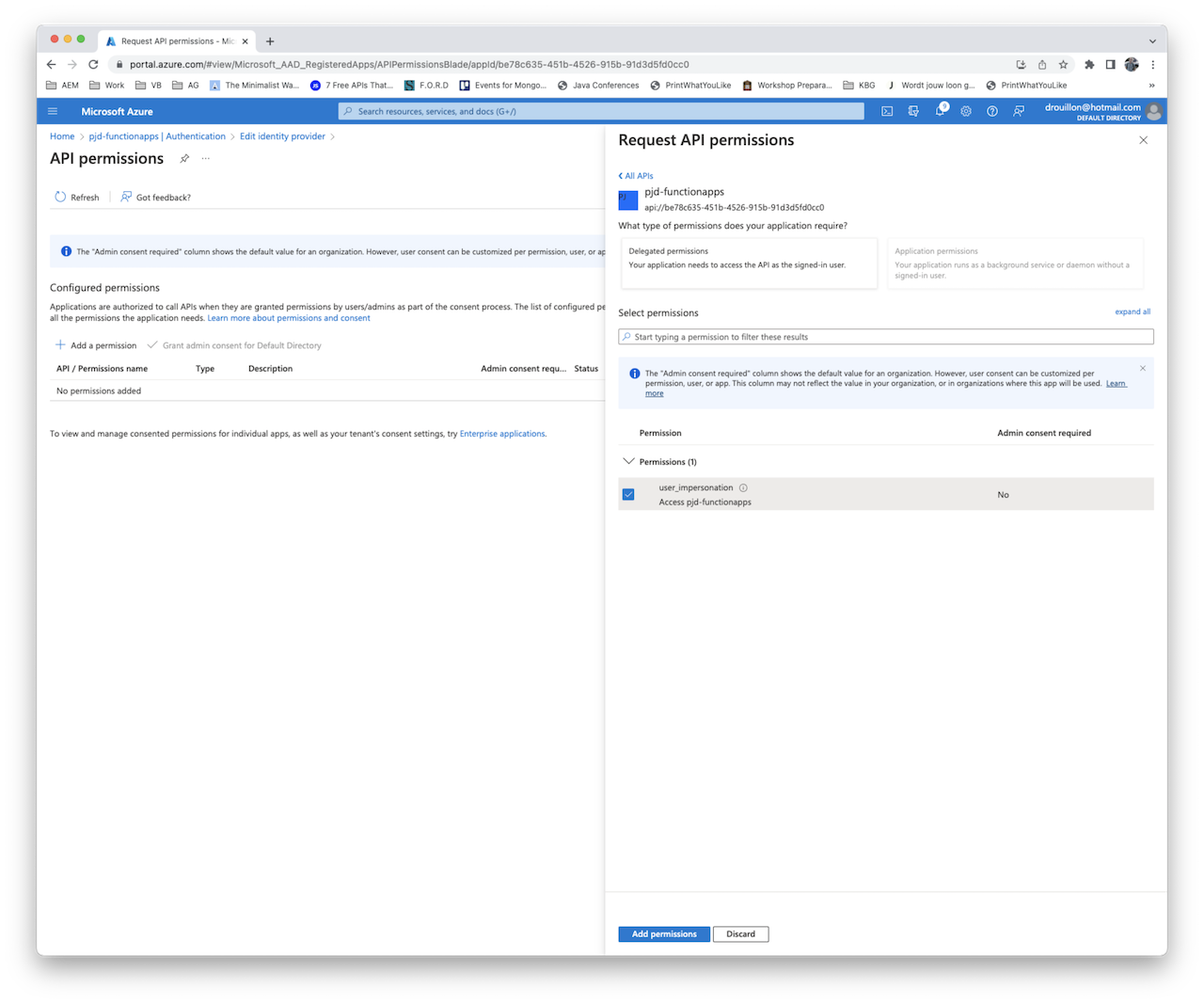The width and height of the screenshot is (1204, 1004).
Task: Open the F.O.R.D bookmark
Action: click(426, 85)
